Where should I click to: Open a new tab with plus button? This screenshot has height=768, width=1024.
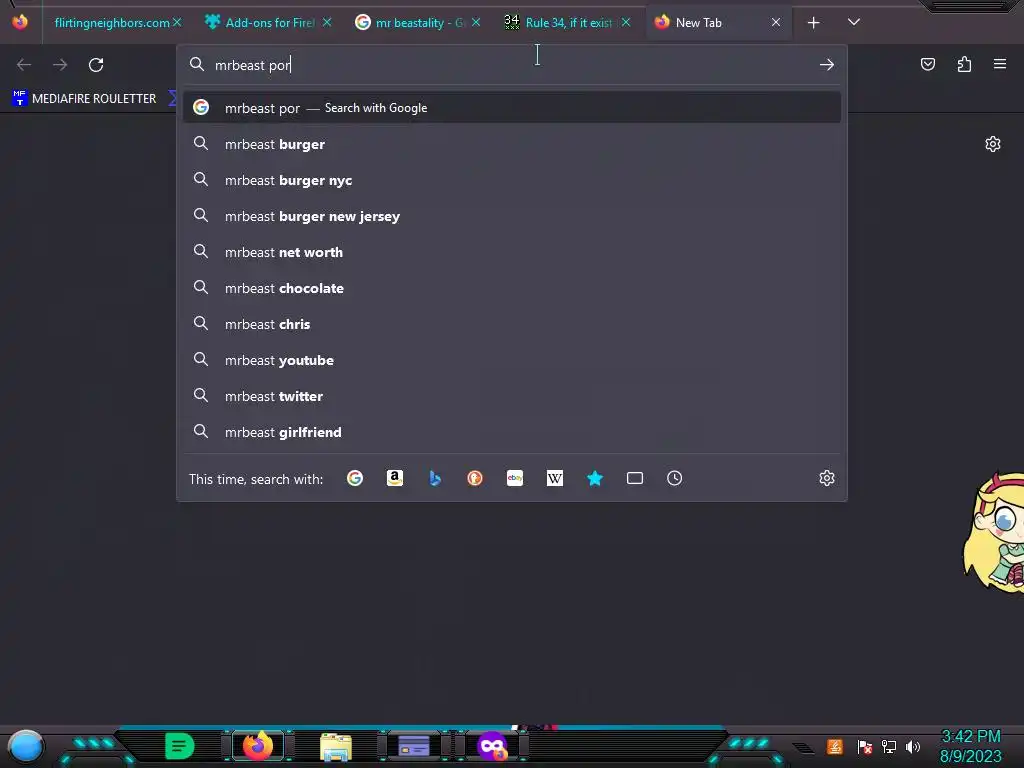(x=814, y=23)
